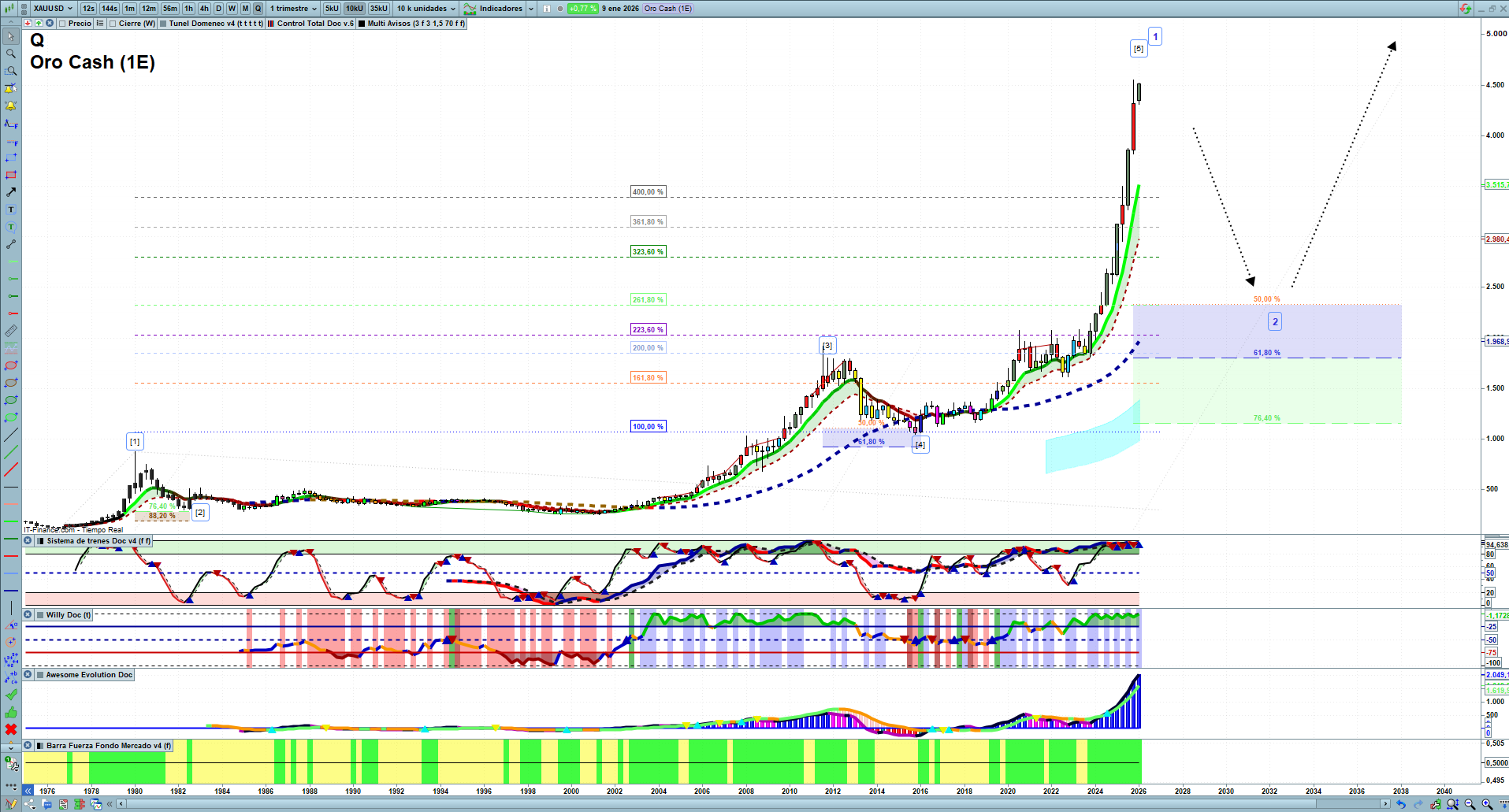Select the 35kU history button
This screenshot has height=812, width=1509.
[379, 9]
